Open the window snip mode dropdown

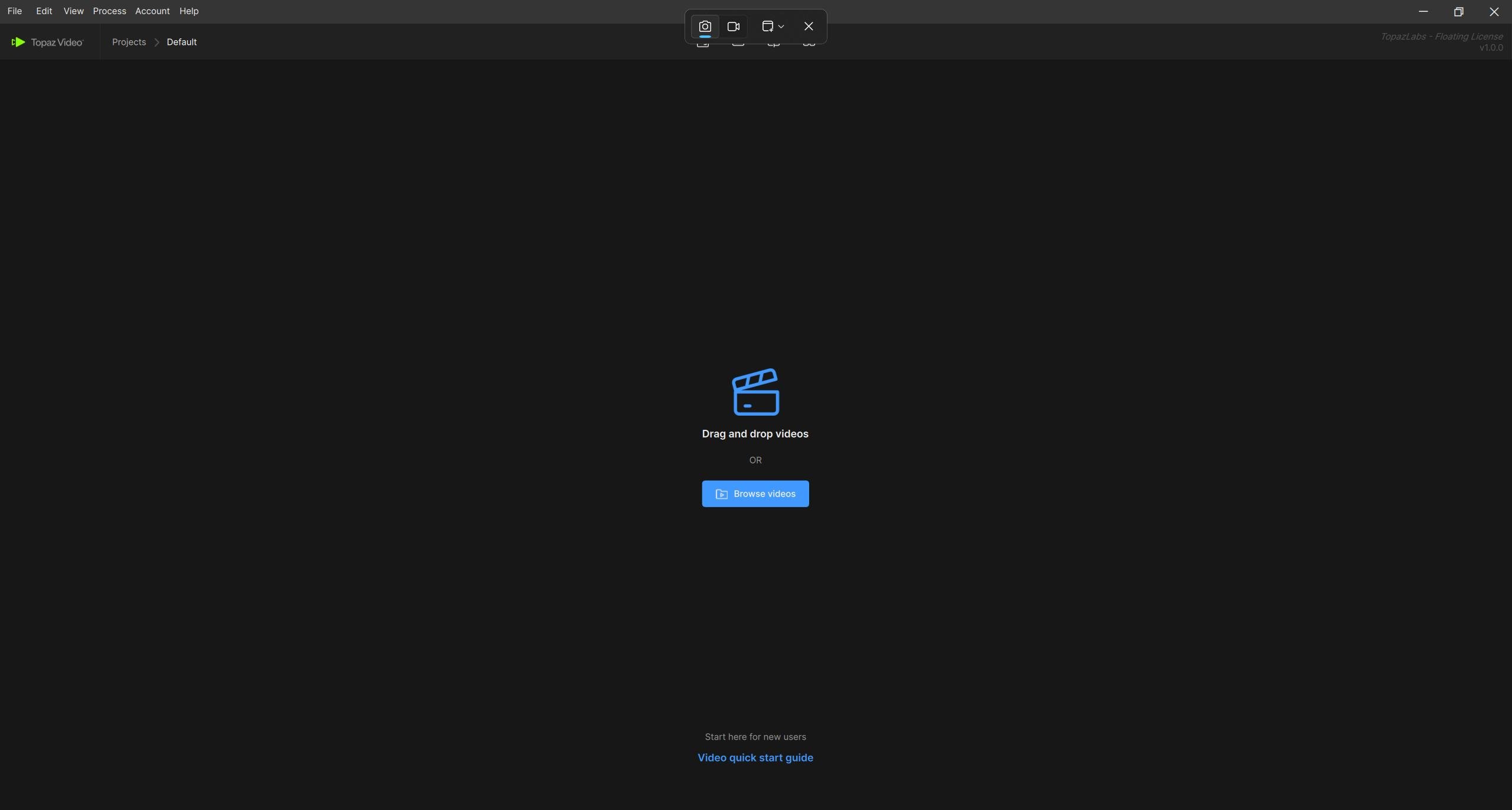click(773, 27)
